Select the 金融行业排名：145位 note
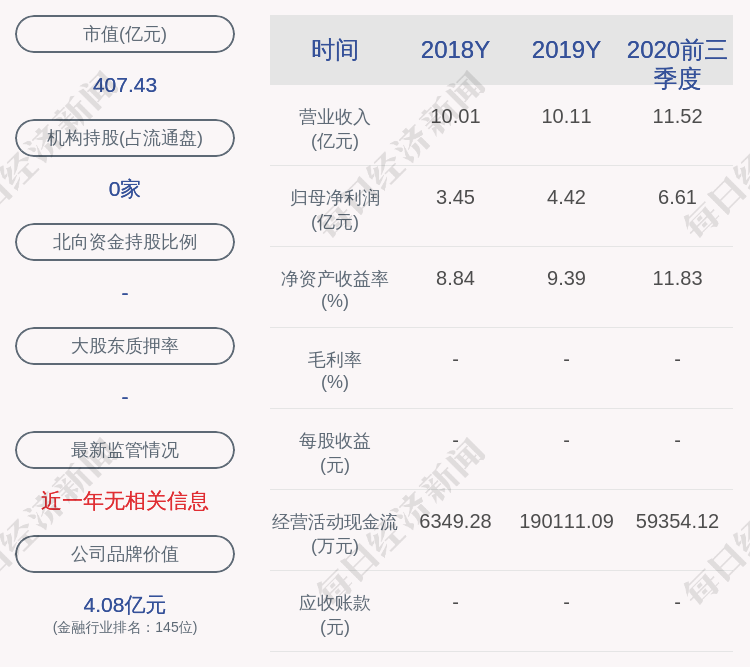750x667 pixels. point(125,627)
